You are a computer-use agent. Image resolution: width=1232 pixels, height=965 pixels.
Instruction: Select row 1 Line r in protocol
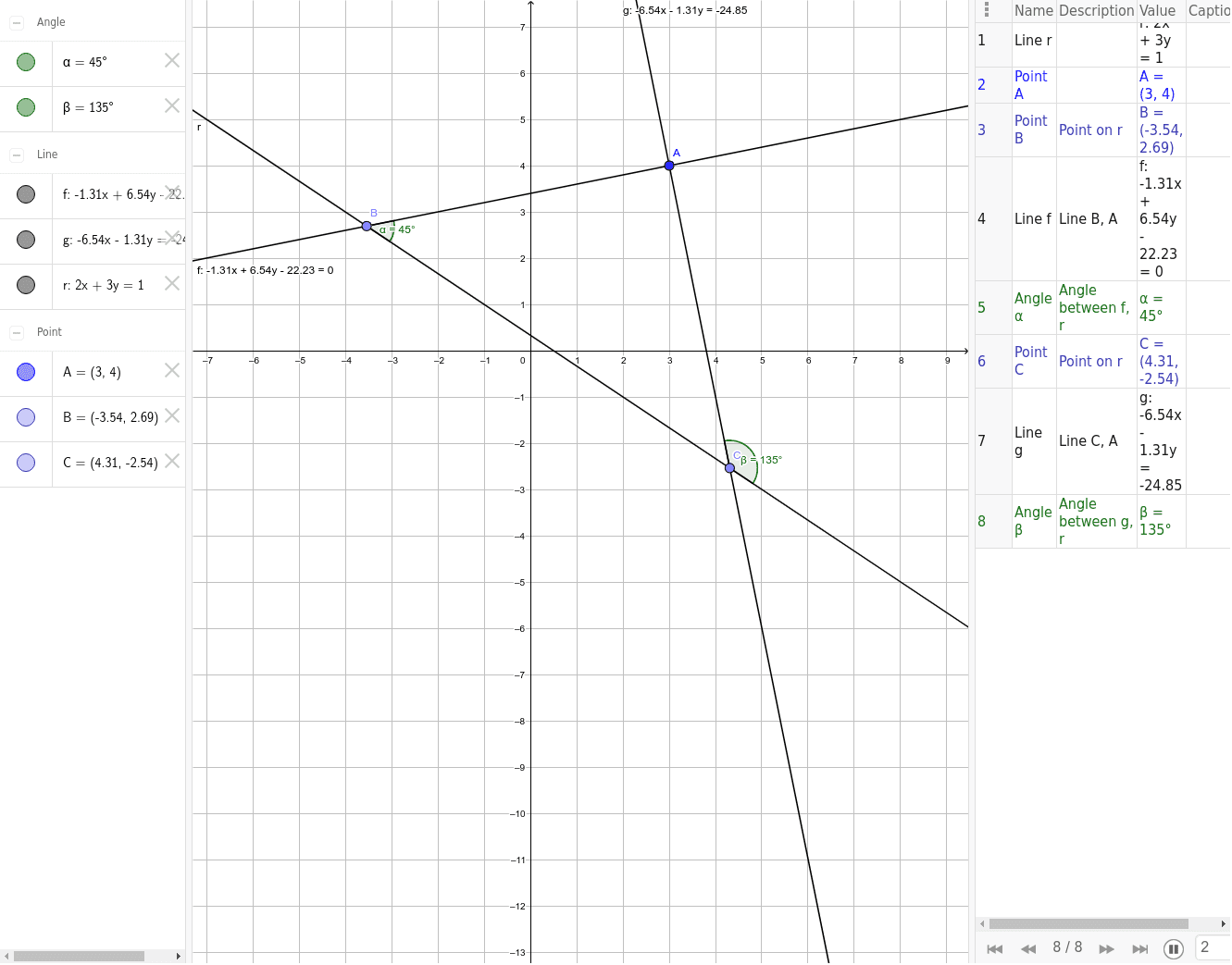click(x=1102, y=41)
